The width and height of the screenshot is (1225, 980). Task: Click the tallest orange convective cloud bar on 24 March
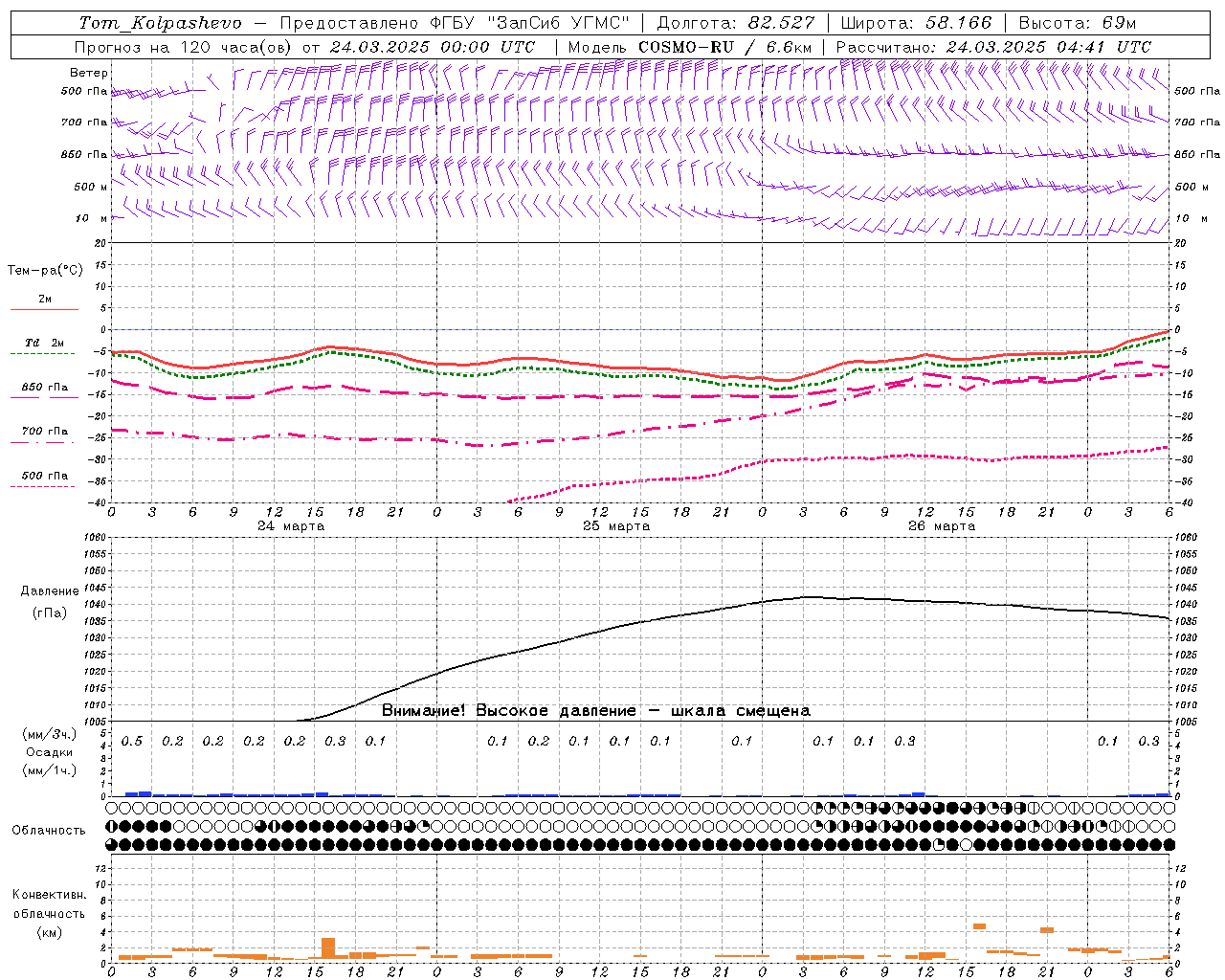click(328, 948)
